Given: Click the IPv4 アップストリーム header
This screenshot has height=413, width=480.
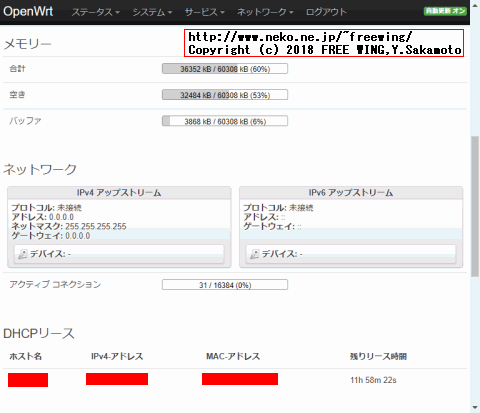Looking at the screenshot, I should coord(119,193).
